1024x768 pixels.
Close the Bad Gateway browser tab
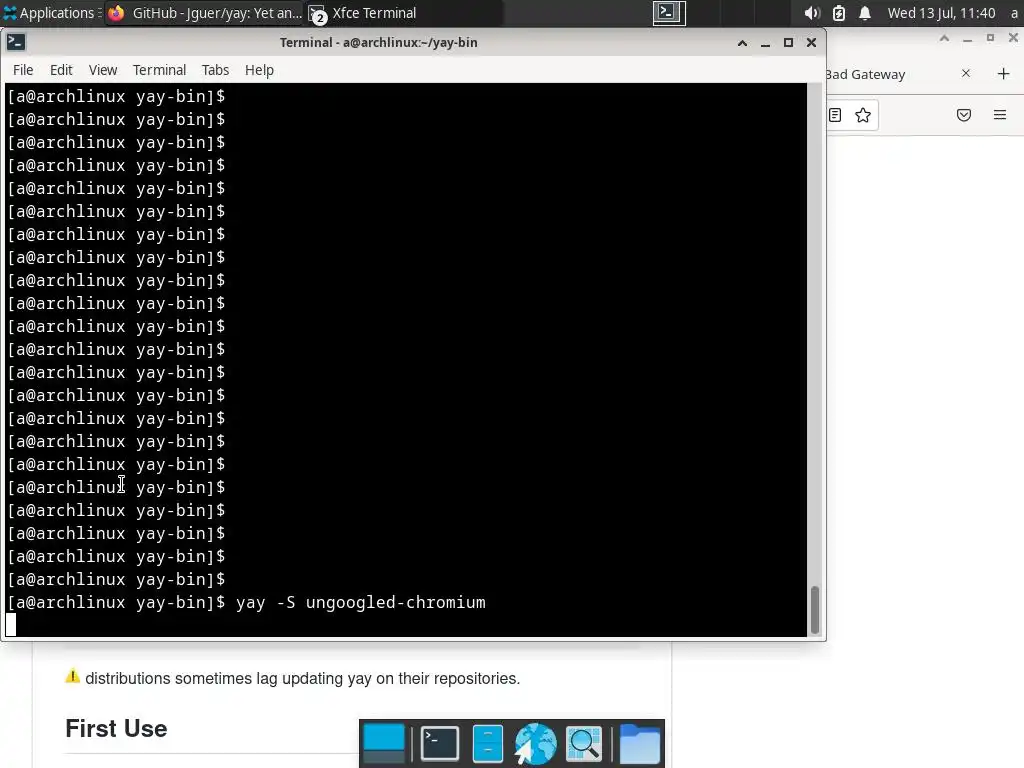click(966, 74)
